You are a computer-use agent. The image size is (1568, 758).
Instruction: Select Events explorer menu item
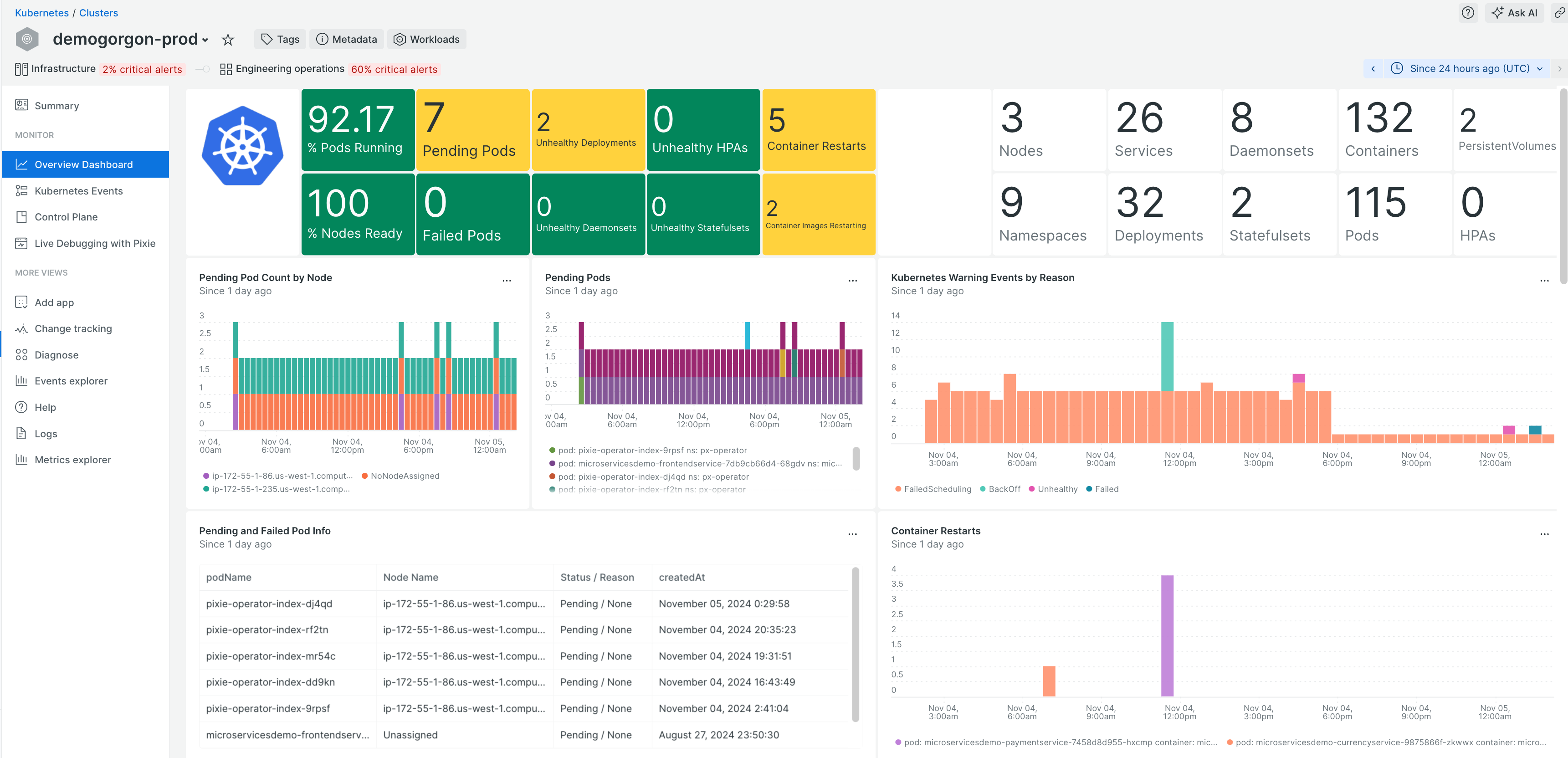pos(85,380)
